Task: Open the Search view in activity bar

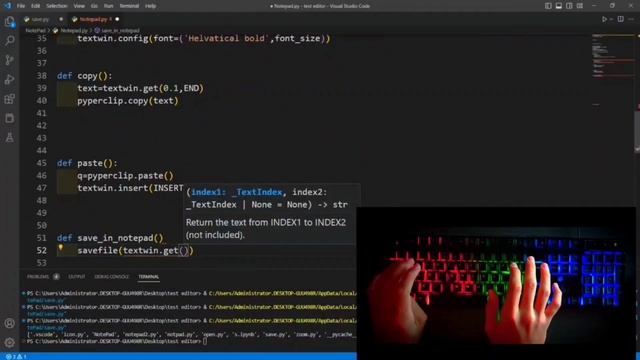Action: [9, 40]
